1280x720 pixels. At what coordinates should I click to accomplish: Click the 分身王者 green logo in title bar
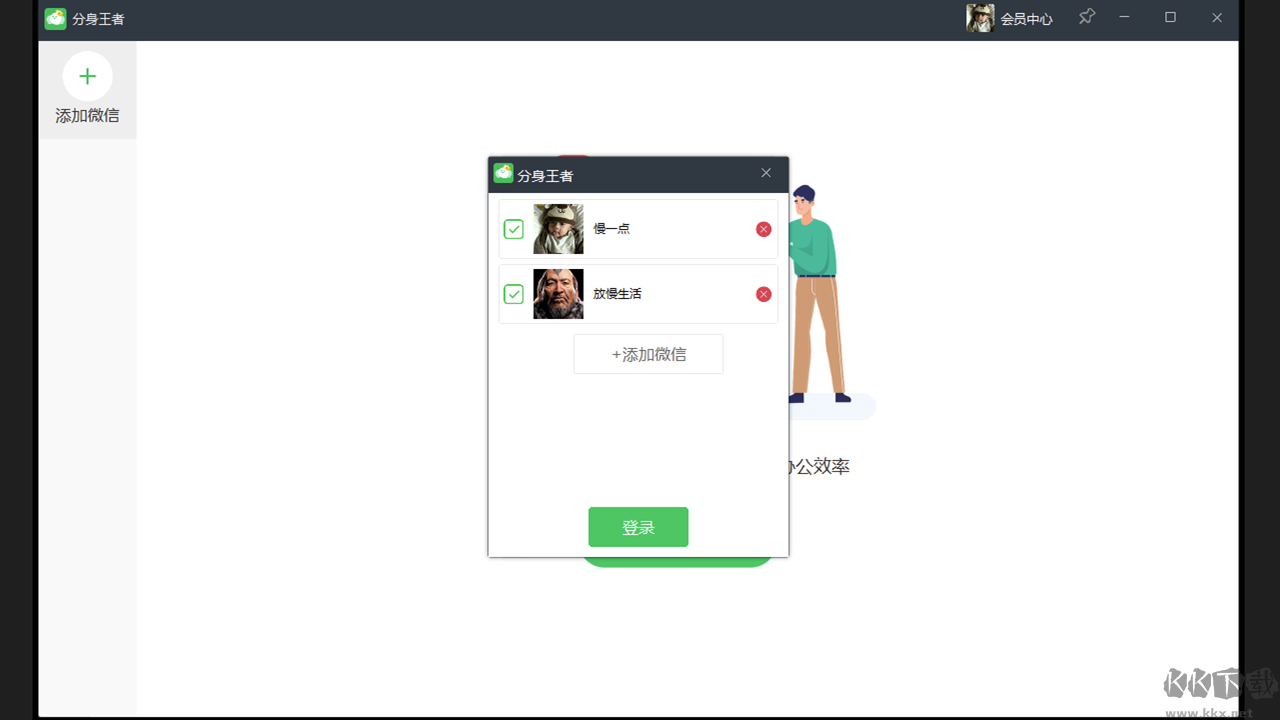55,18
